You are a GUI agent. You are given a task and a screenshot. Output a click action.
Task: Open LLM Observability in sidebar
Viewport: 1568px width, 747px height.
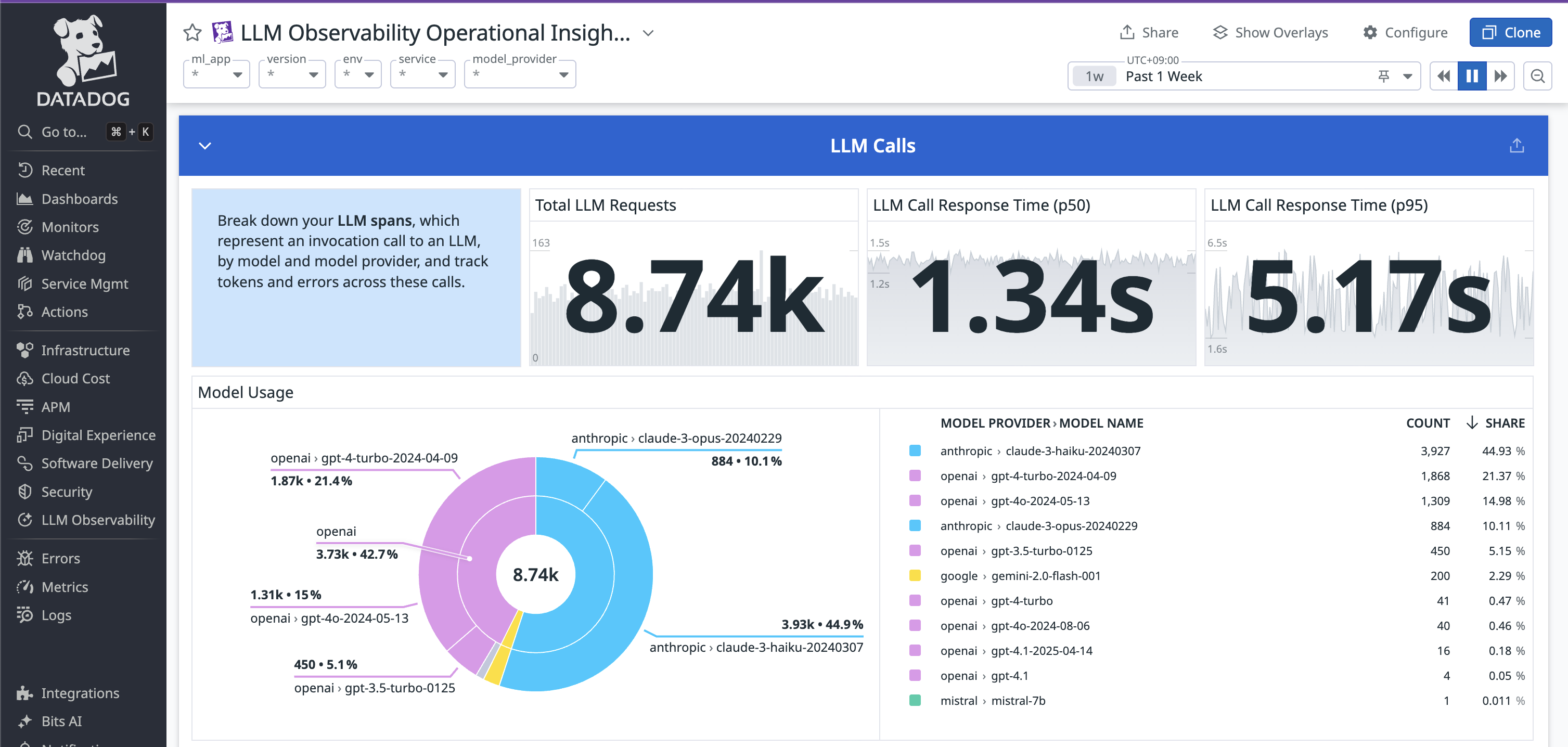click(97, 520)
